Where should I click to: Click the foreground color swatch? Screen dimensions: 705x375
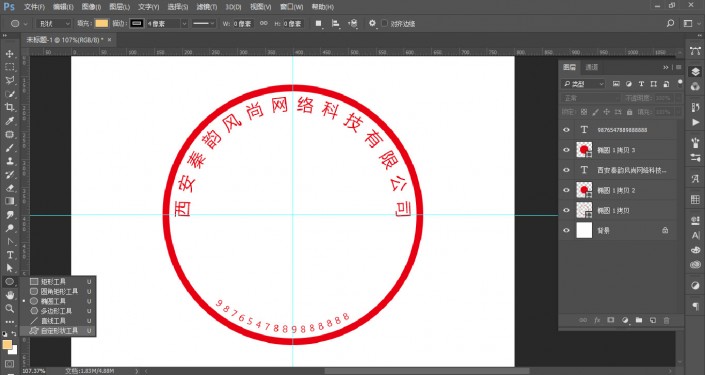7,345
